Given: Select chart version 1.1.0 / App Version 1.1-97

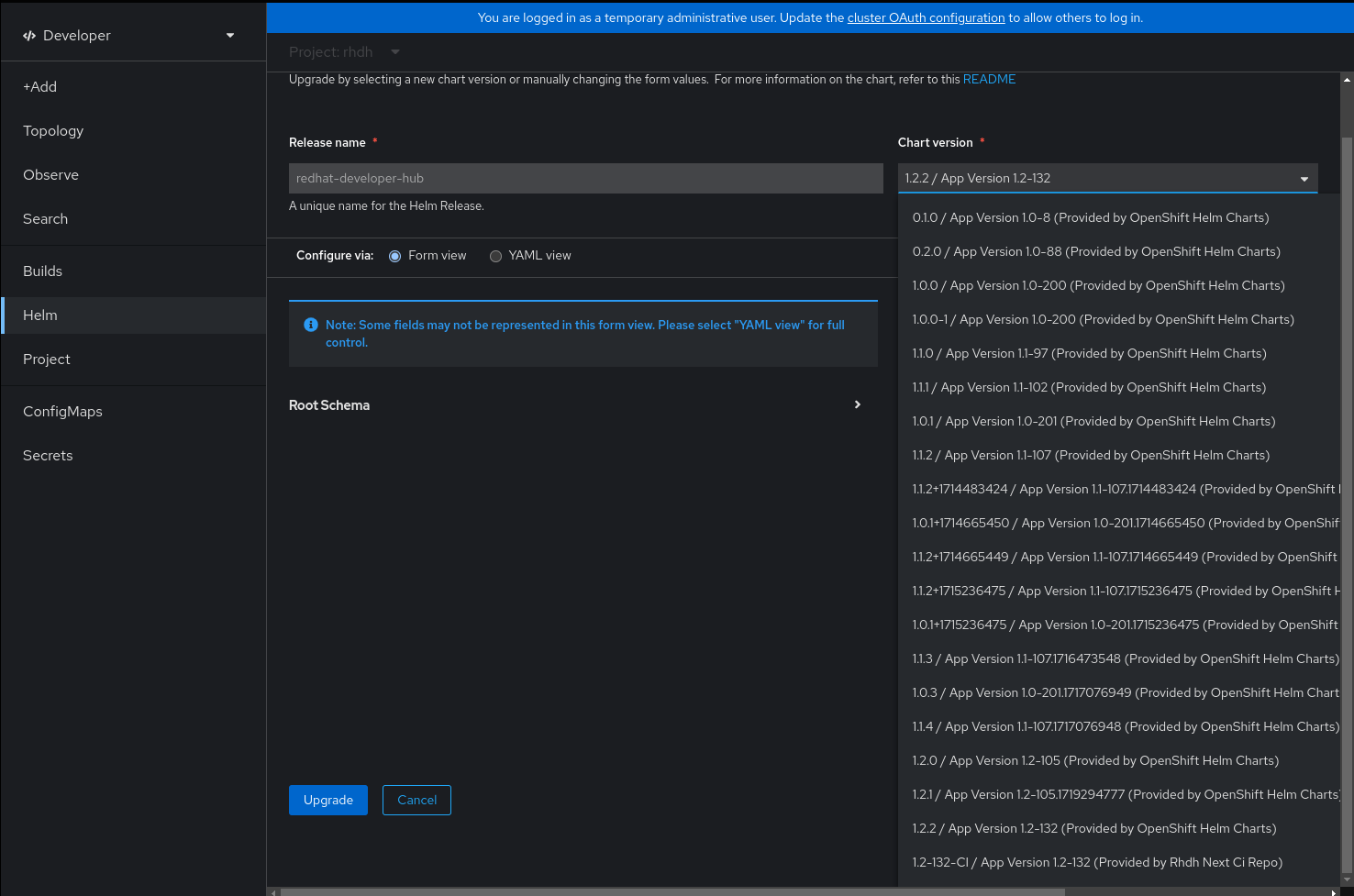Looking at the screenshot, I should (1118, 353).
